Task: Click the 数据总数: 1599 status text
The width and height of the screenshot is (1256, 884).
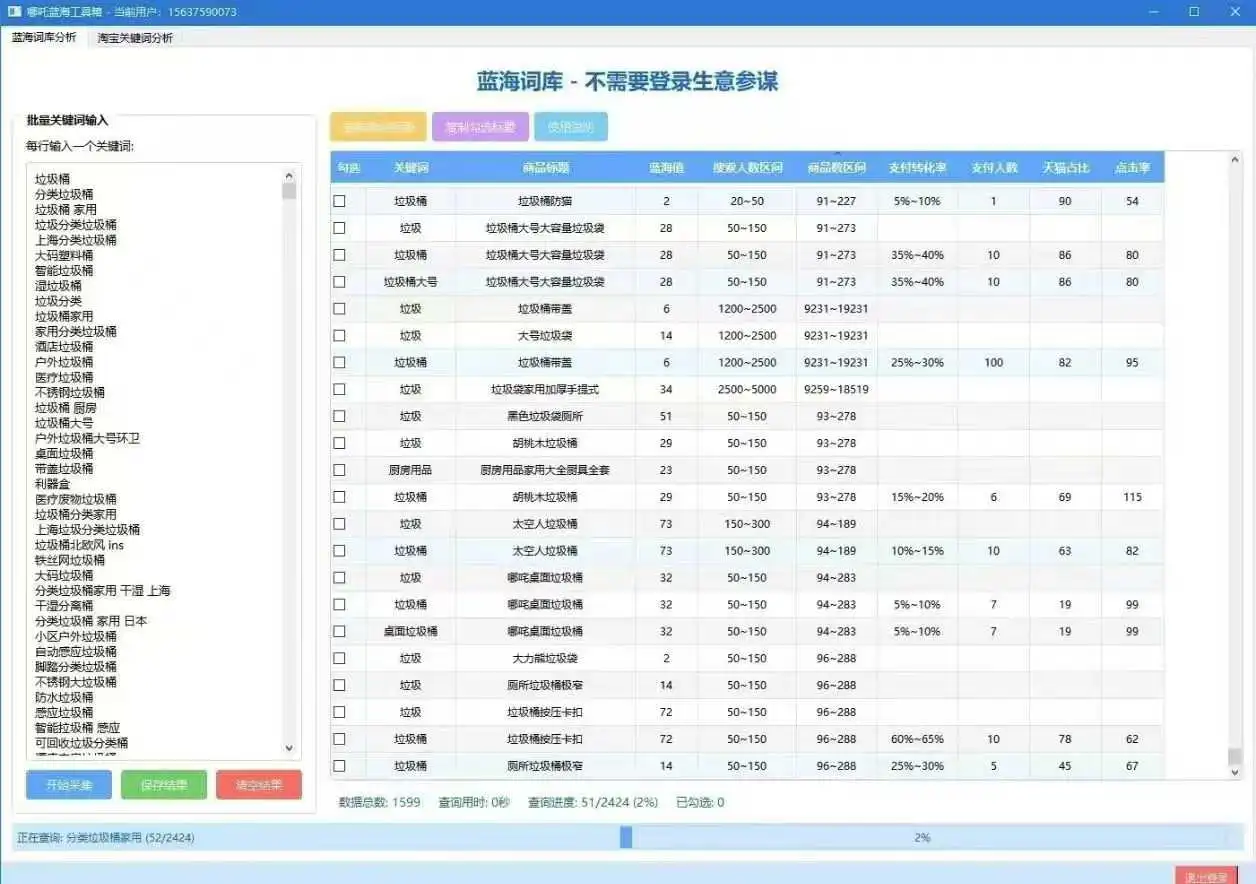Action: [x=379, y=802]
